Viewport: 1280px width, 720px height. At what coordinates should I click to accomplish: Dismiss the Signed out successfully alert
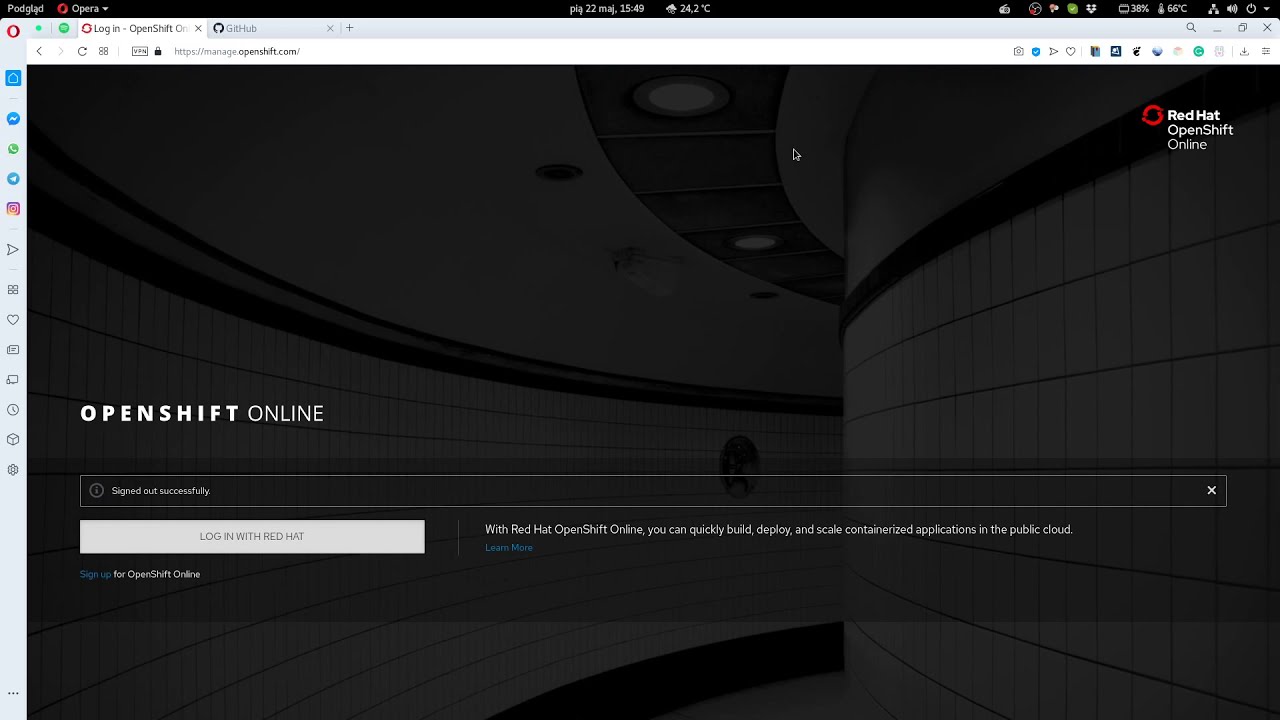coord(1211,490)
